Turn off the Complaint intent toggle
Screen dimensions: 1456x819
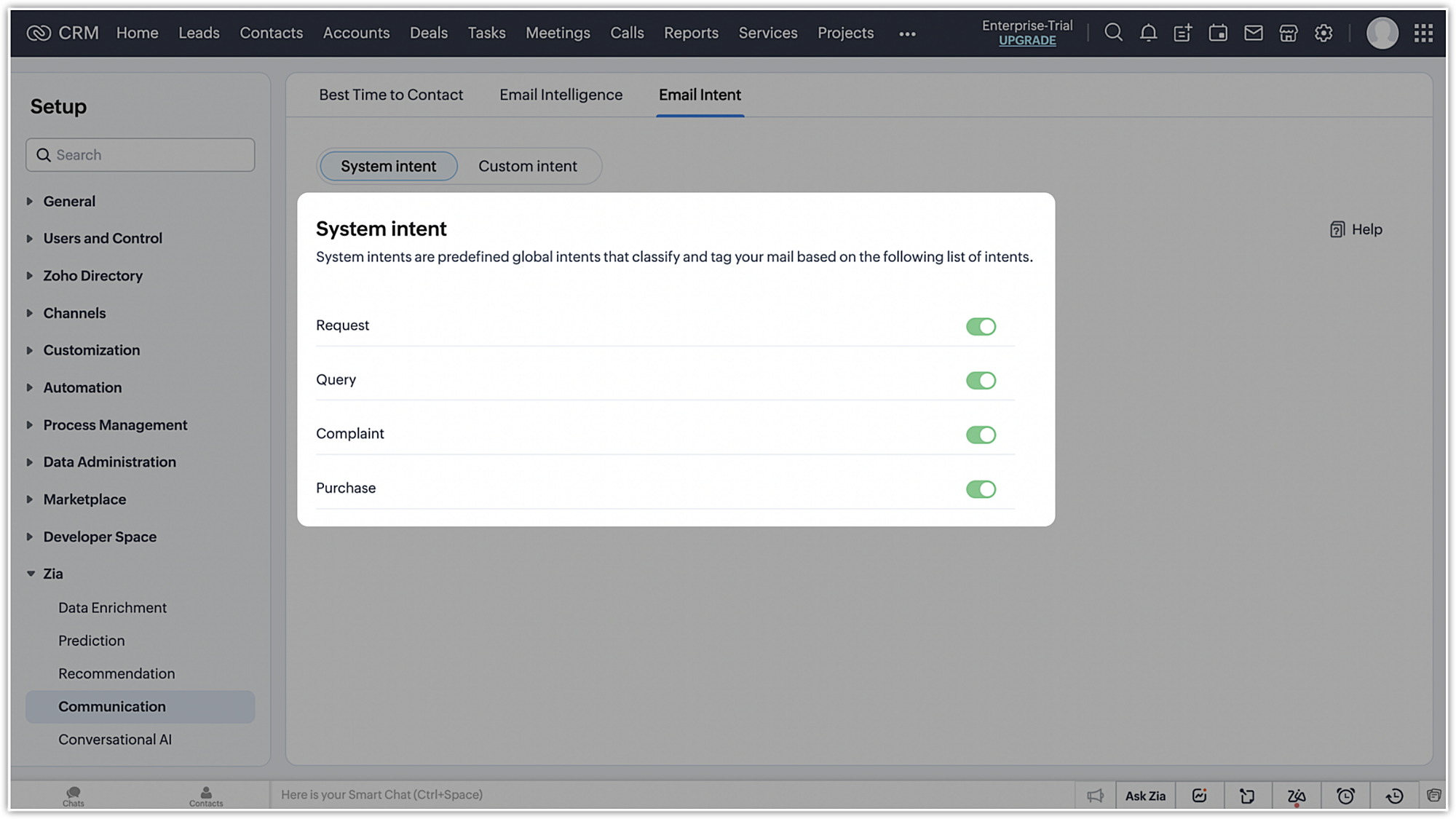click(x=981, y=435)
